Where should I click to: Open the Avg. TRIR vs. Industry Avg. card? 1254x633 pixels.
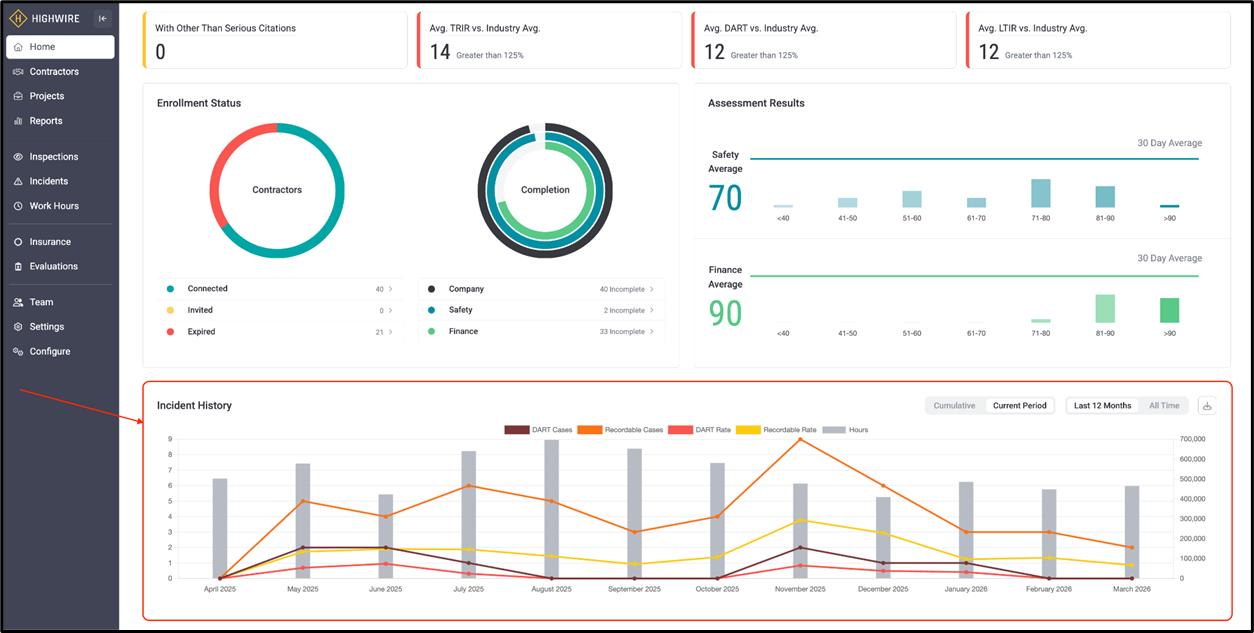(549, 41)
